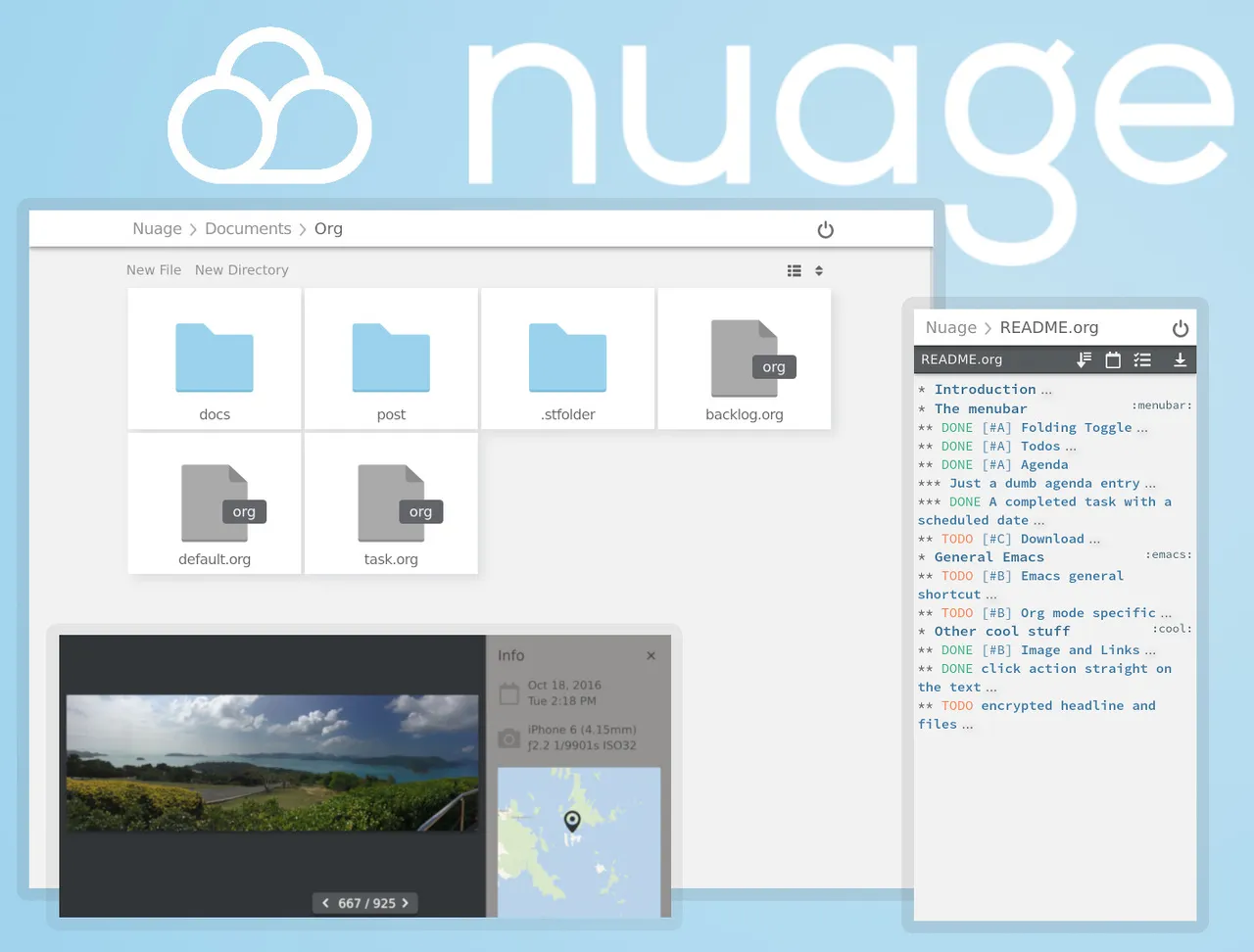This screenshot has width=1254, height=952.
Task: Click the :cool: tag
Action: (x=1173, y=629)
